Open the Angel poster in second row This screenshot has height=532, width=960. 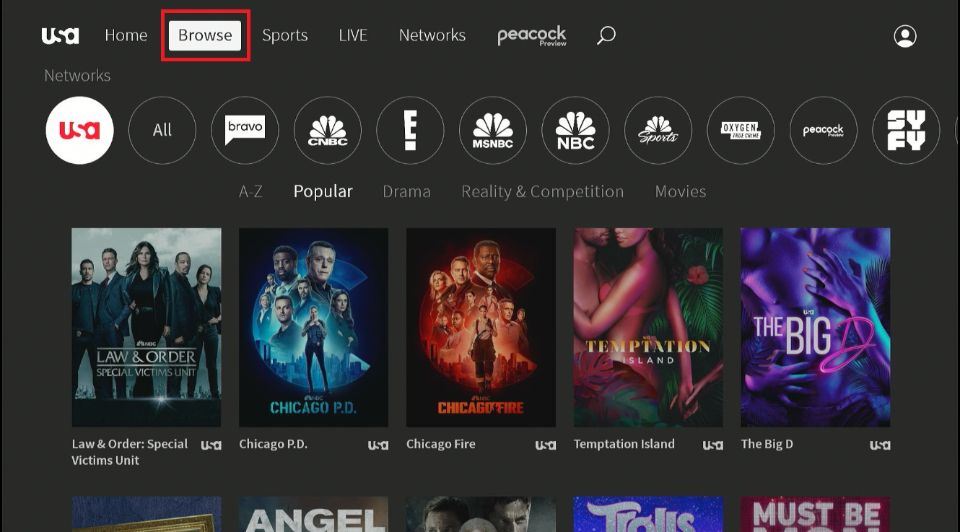pyautogui.click(x=313, y=514)
